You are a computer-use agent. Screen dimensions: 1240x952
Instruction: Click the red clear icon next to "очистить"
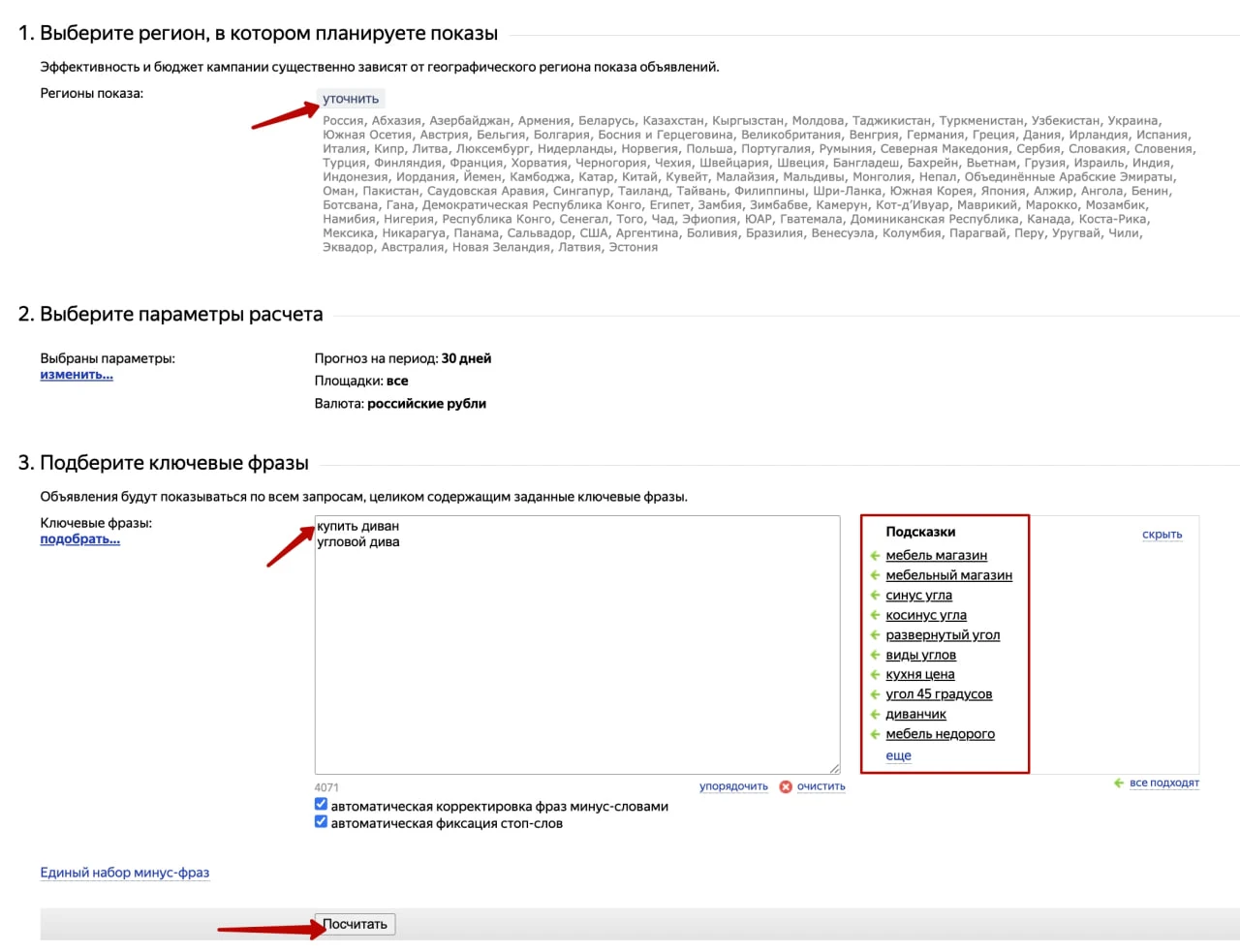tap(786, 786)
